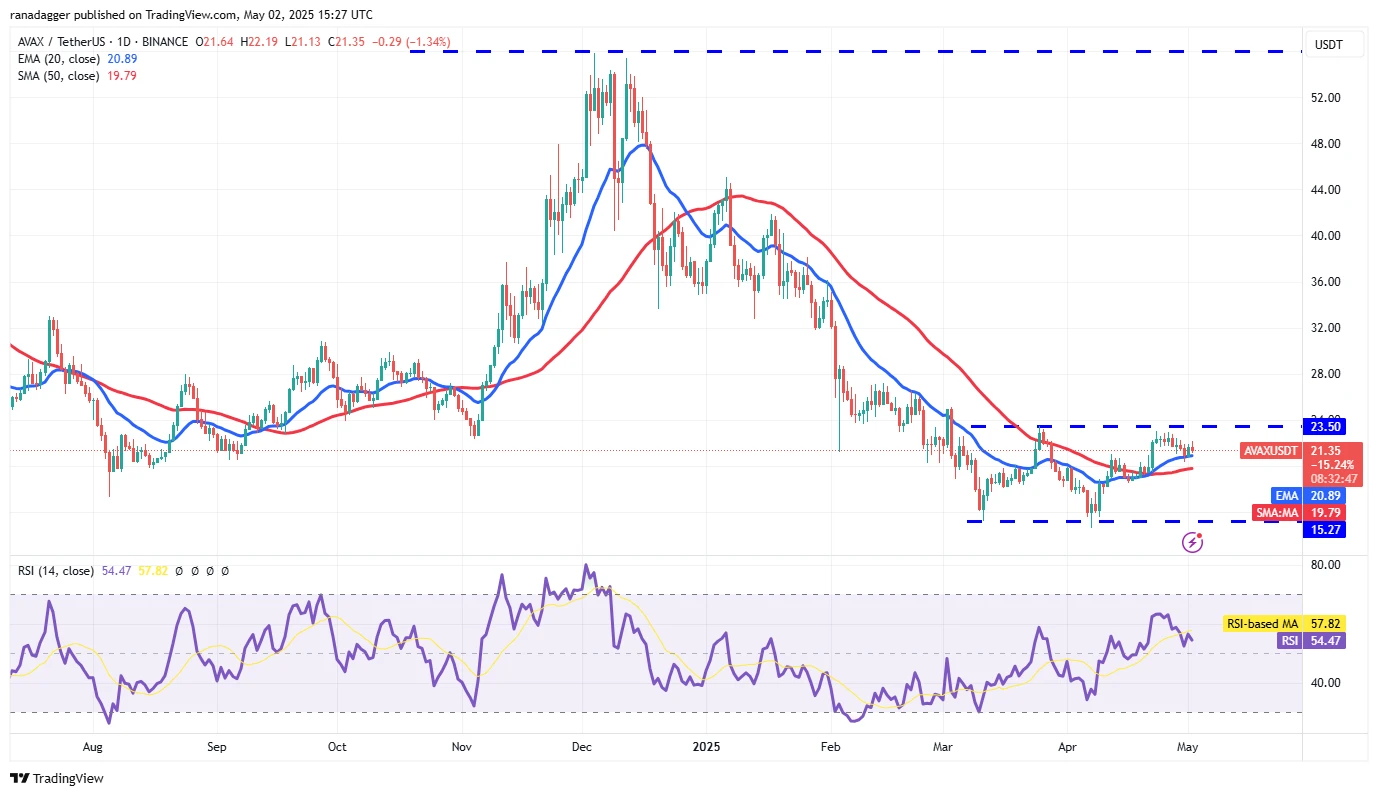
Task: Click the Feb label on time axis
Action: 829,747
